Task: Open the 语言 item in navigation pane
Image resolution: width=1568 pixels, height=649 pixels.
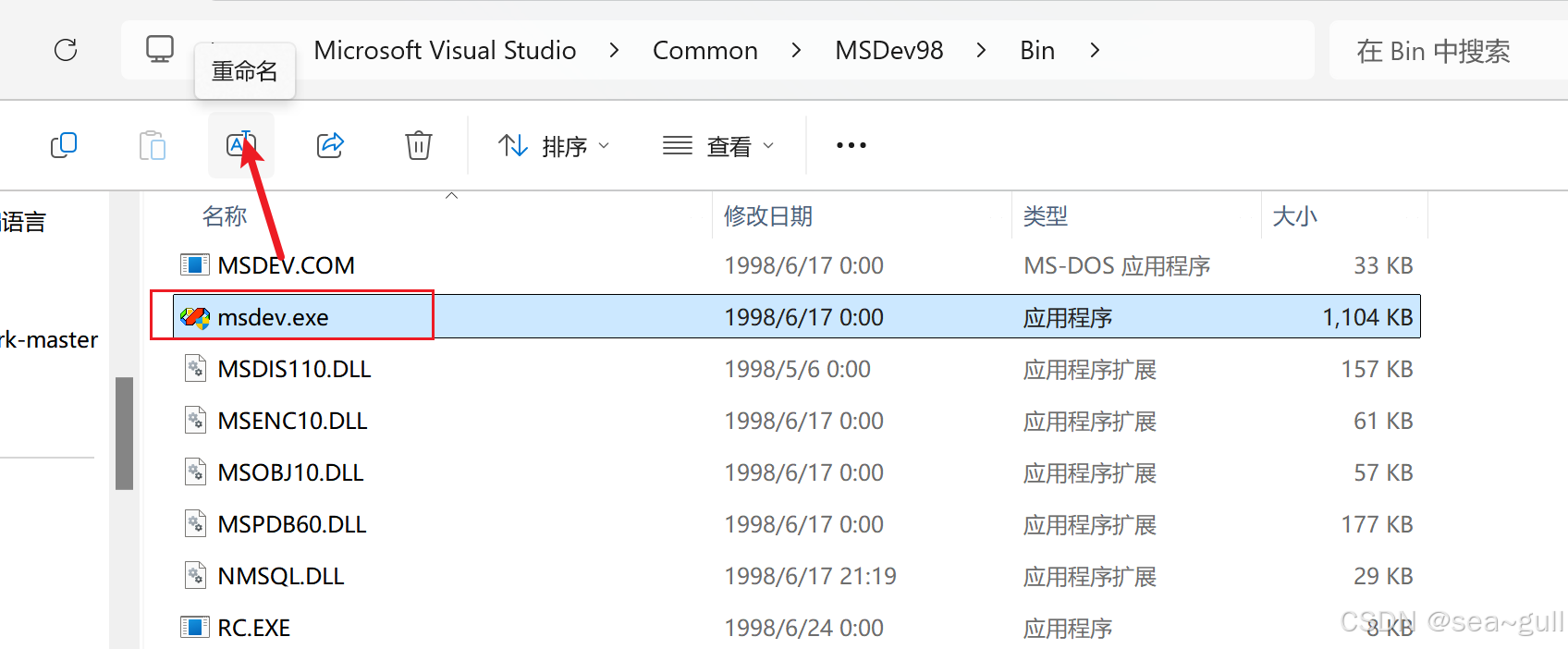Action: click(x=23, y=222)
